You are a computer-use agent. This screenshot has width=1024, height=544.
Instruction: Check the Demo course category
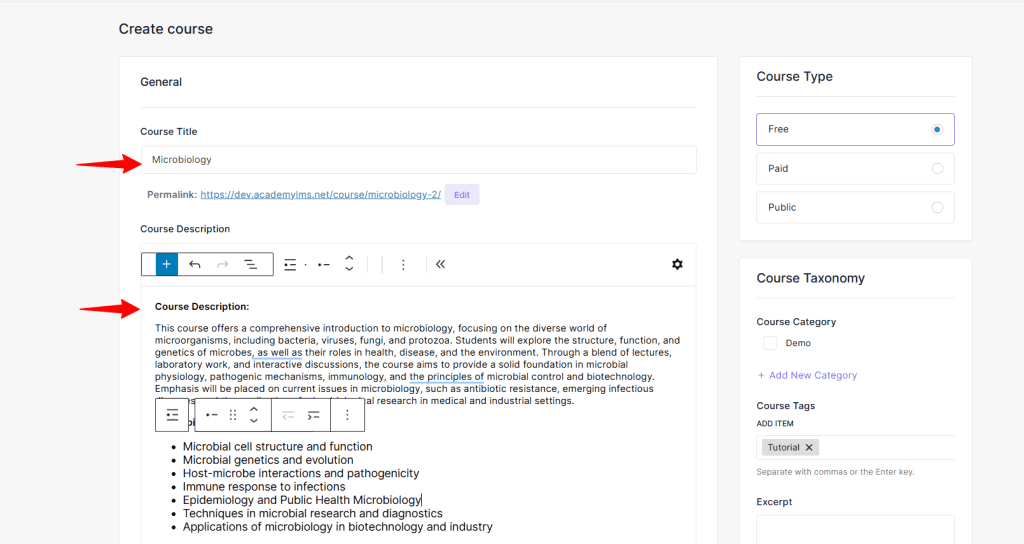coord(770,343)
